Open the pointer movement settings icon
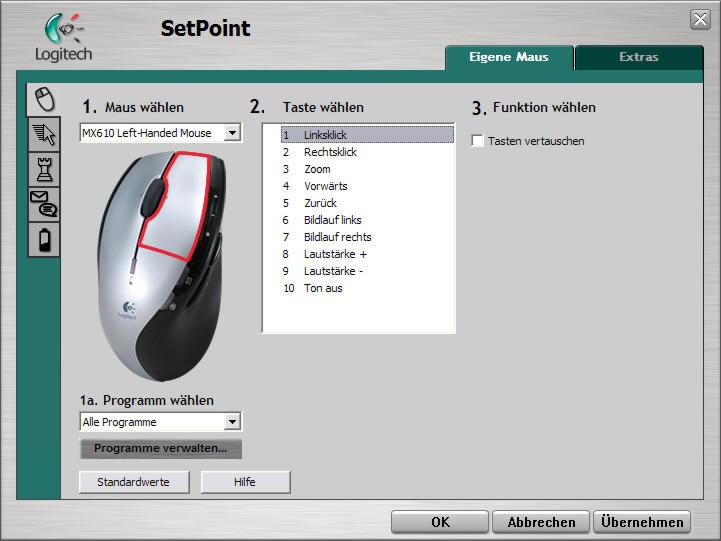Image resolution: width=721 pixels, height=541 pixels. click(43, 133)
